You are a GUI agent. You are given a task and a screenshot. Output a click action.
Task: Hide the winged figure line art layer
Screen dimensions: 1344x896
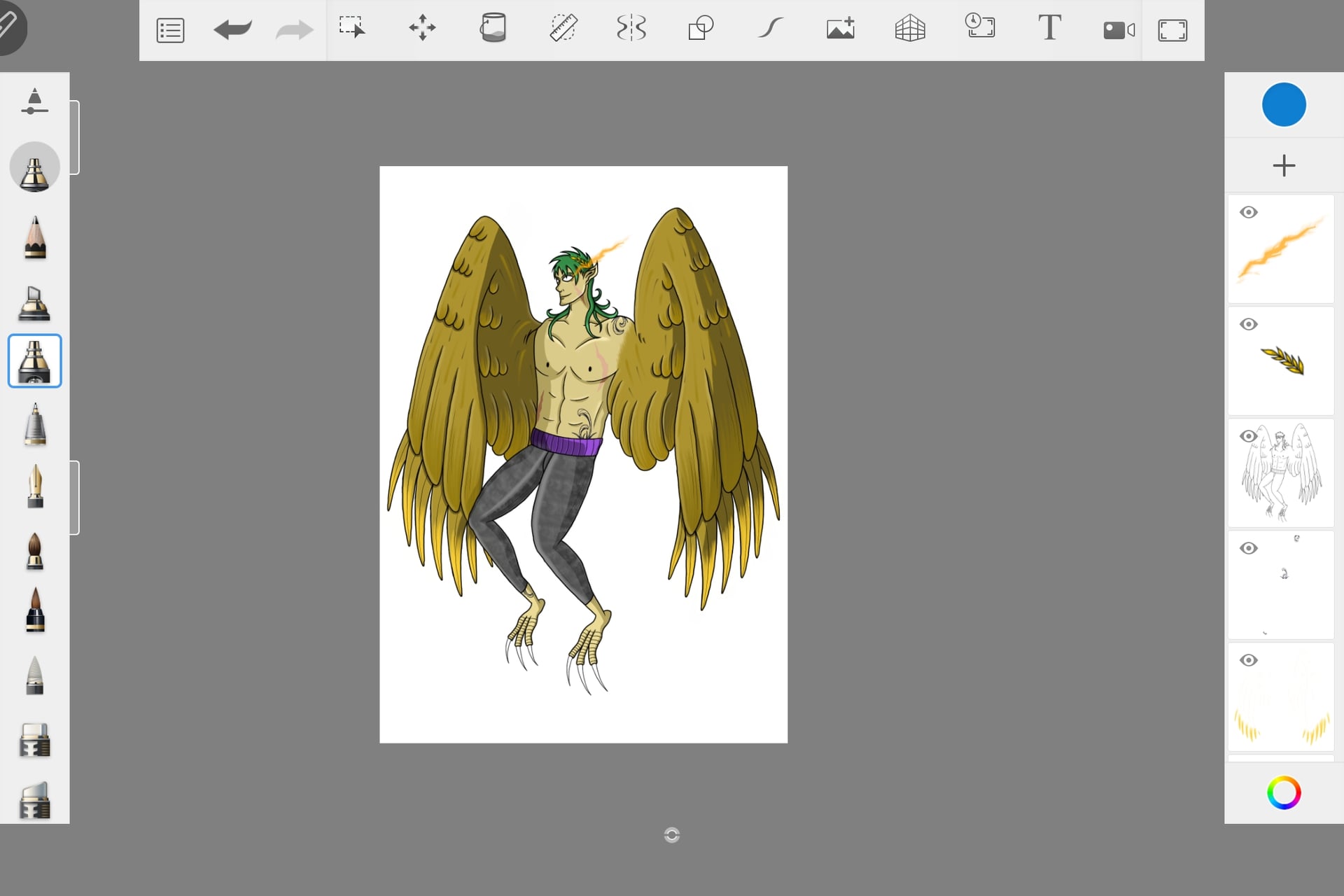point(1249,436)
